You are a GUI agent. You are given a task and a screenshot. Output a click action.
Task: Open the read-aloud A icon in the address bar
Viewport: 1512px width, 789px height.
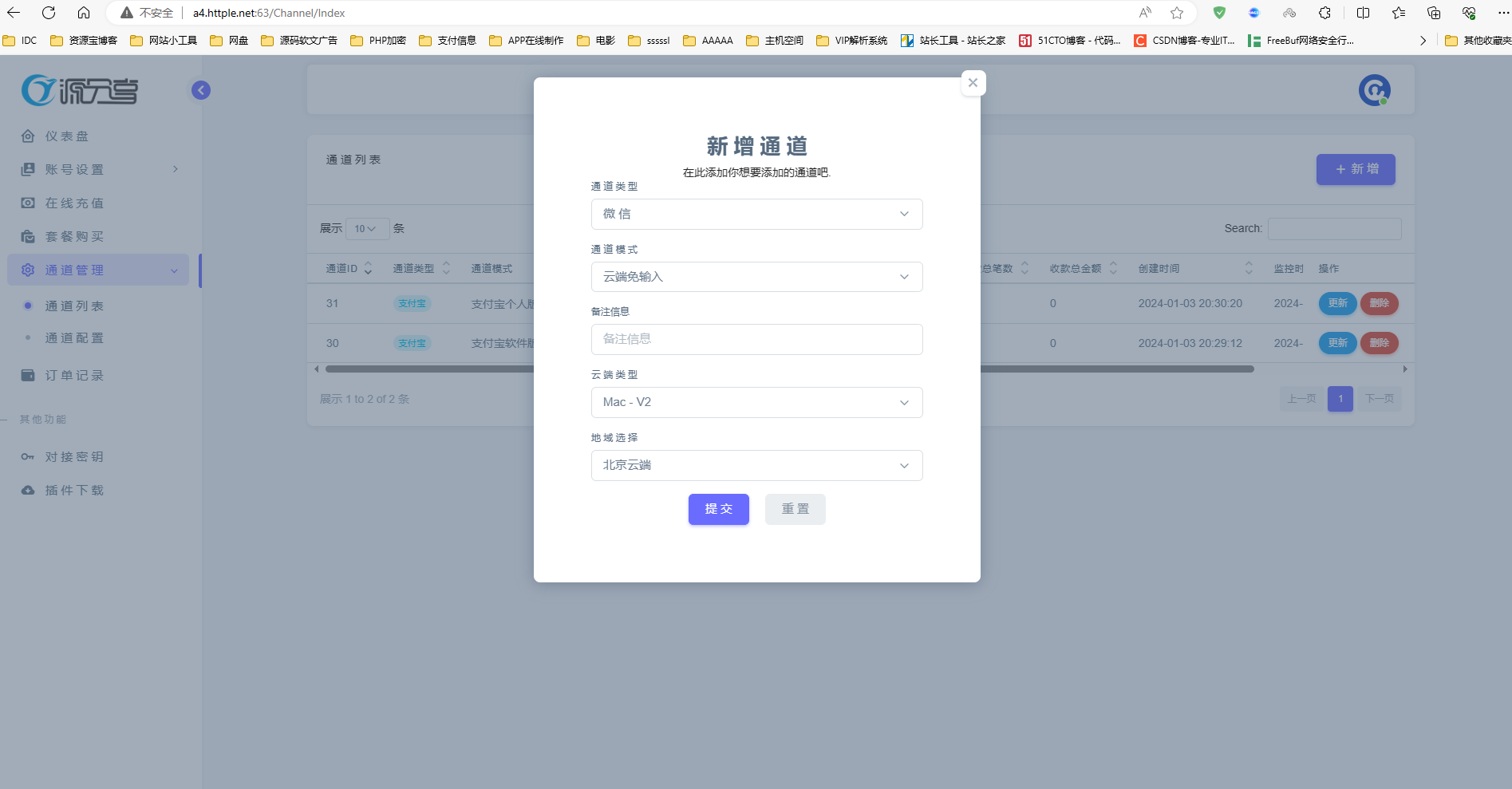click(1145, 13)
